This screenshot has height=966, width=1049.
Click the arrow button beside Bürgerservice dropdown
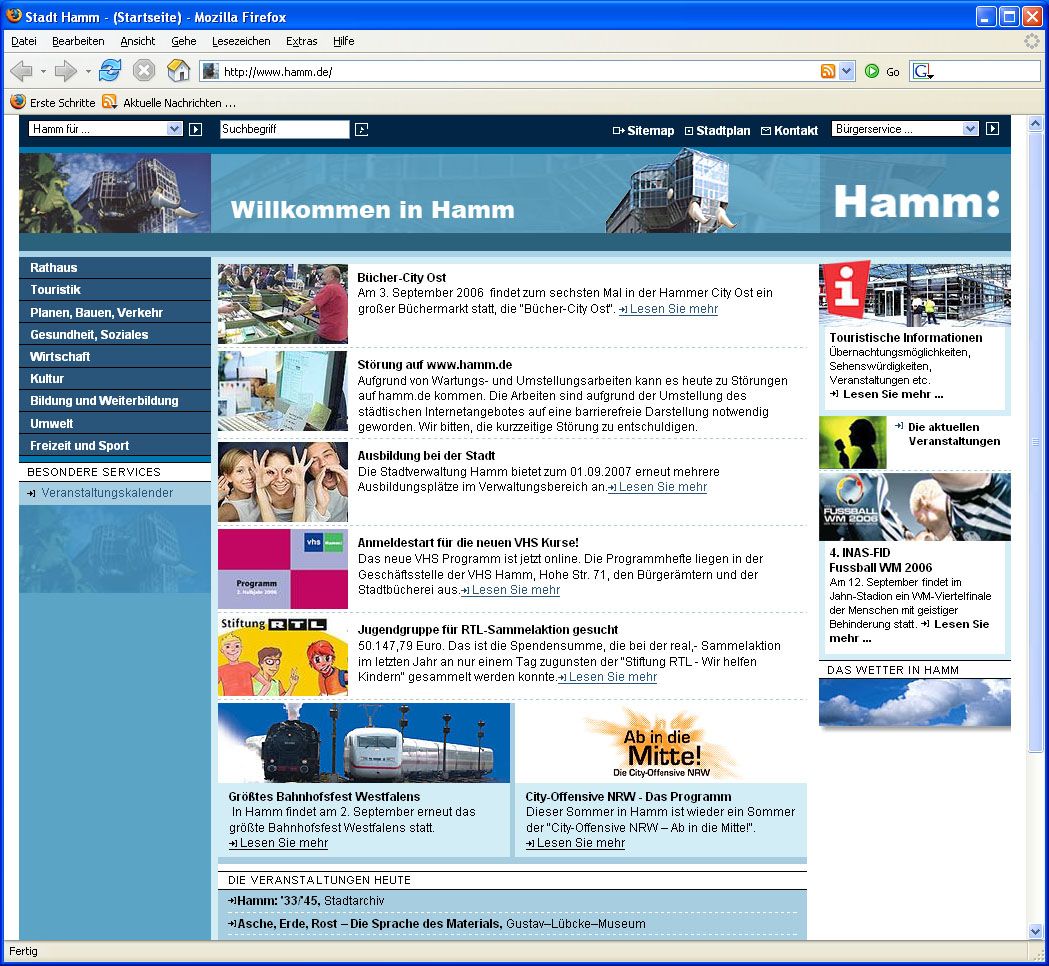point(992,129)
